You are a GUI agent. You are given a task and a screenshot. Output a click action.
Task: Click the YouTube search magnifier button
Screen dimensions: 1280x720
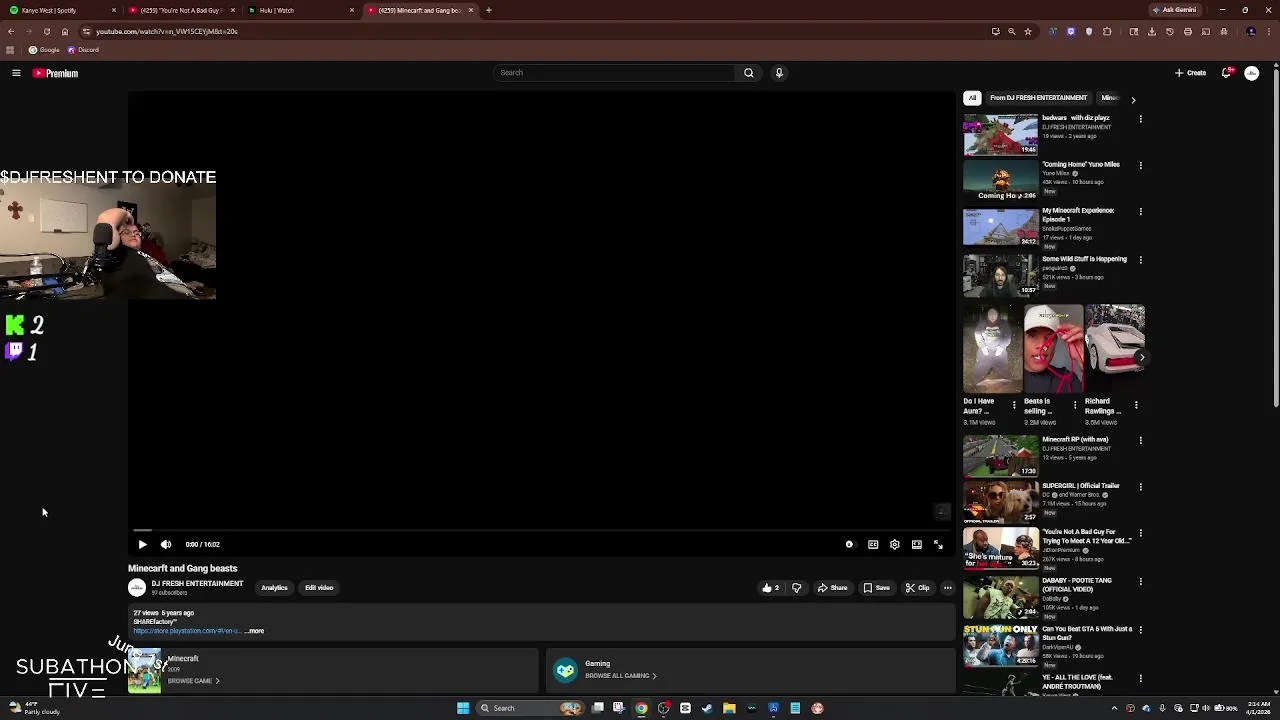(748, 73)
